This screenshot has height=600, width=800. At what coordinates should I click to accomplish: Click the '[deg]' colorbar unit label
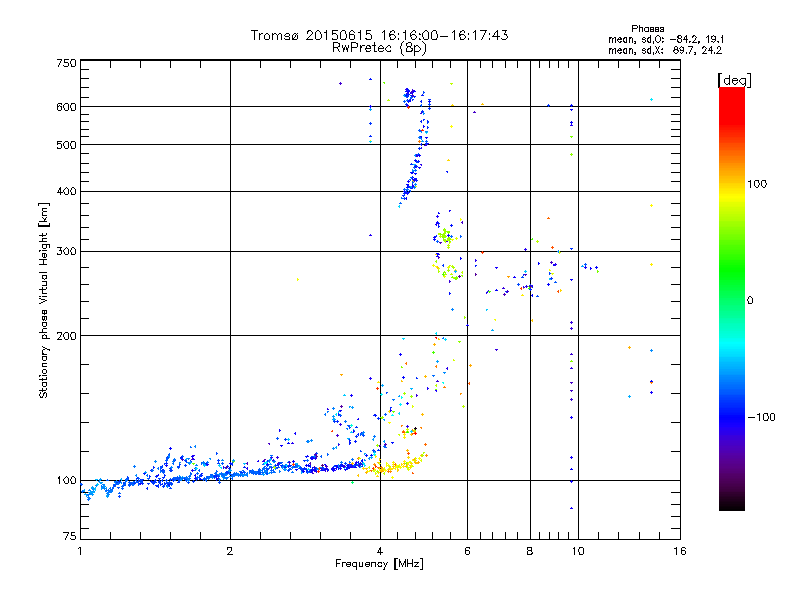pyautogui.click(x=734, y=80)
